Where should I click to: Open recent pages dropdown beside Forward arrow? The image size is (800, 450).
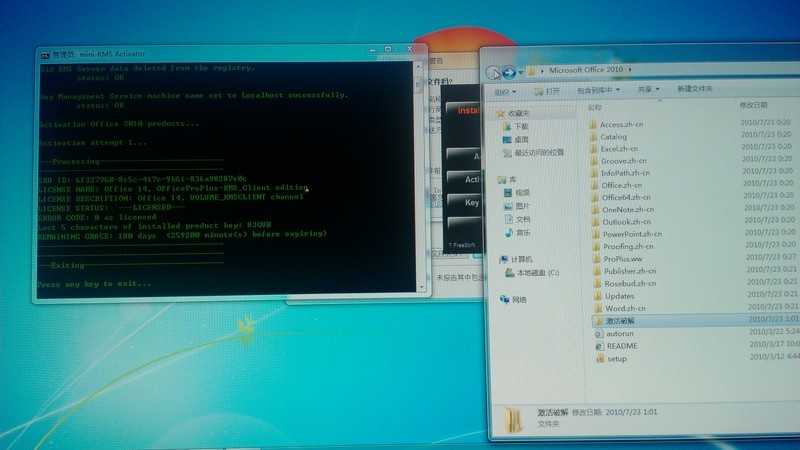coord(520,72)
